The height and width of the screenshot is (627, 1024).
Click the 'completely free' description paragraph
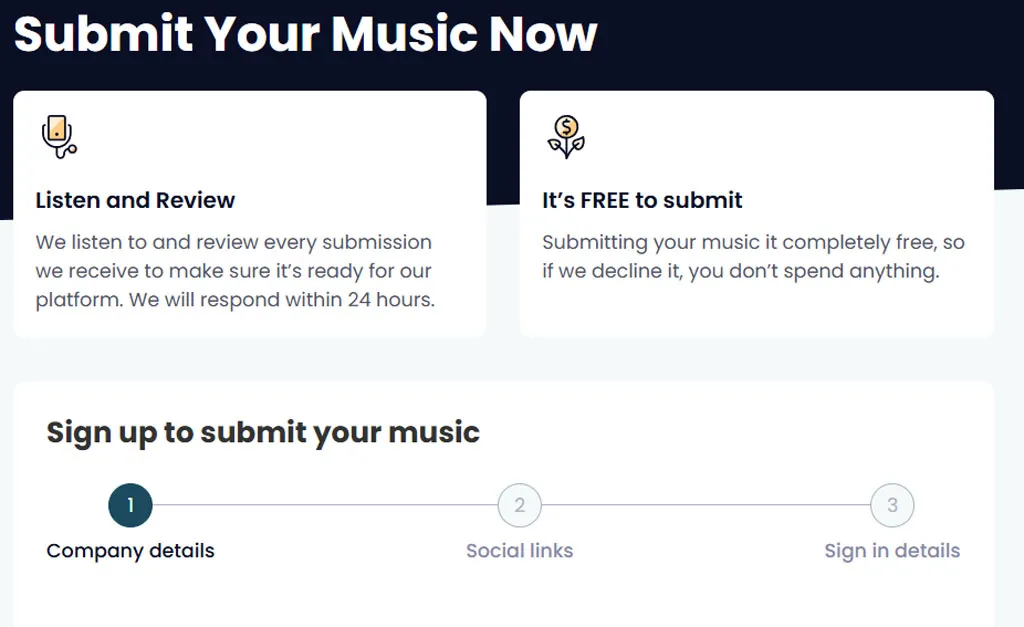(x=754, y=256)
